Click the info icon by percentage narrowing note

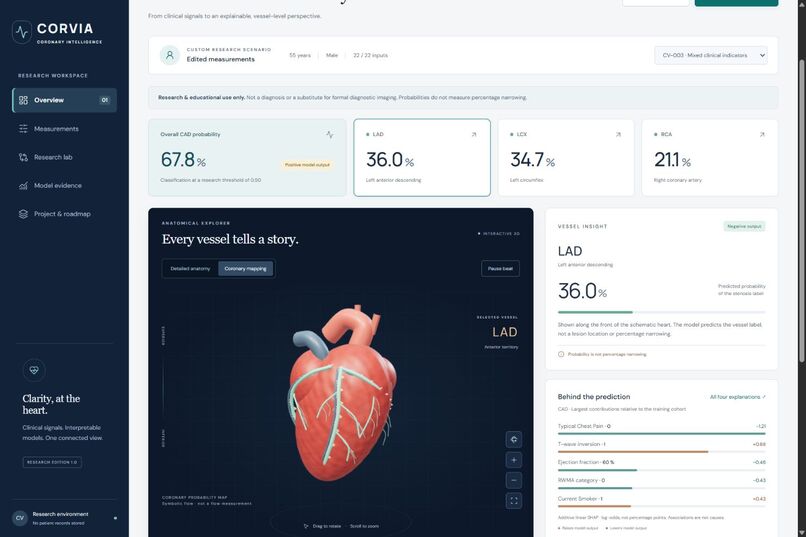click(561, 354)
